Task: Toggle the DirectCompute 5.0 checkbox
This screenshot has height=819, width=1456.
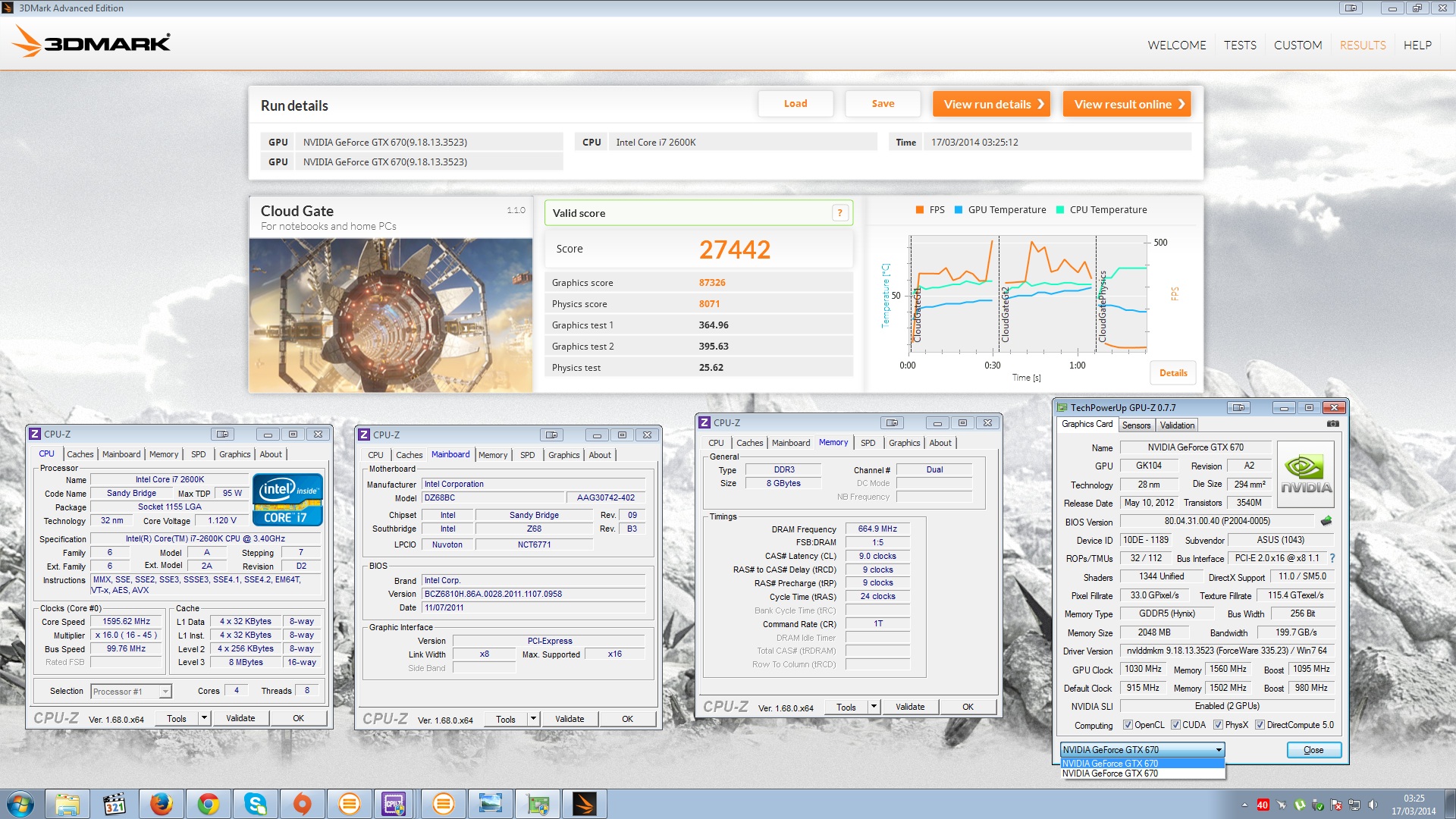Action: pyautogui.click(x=1260, y=725)
